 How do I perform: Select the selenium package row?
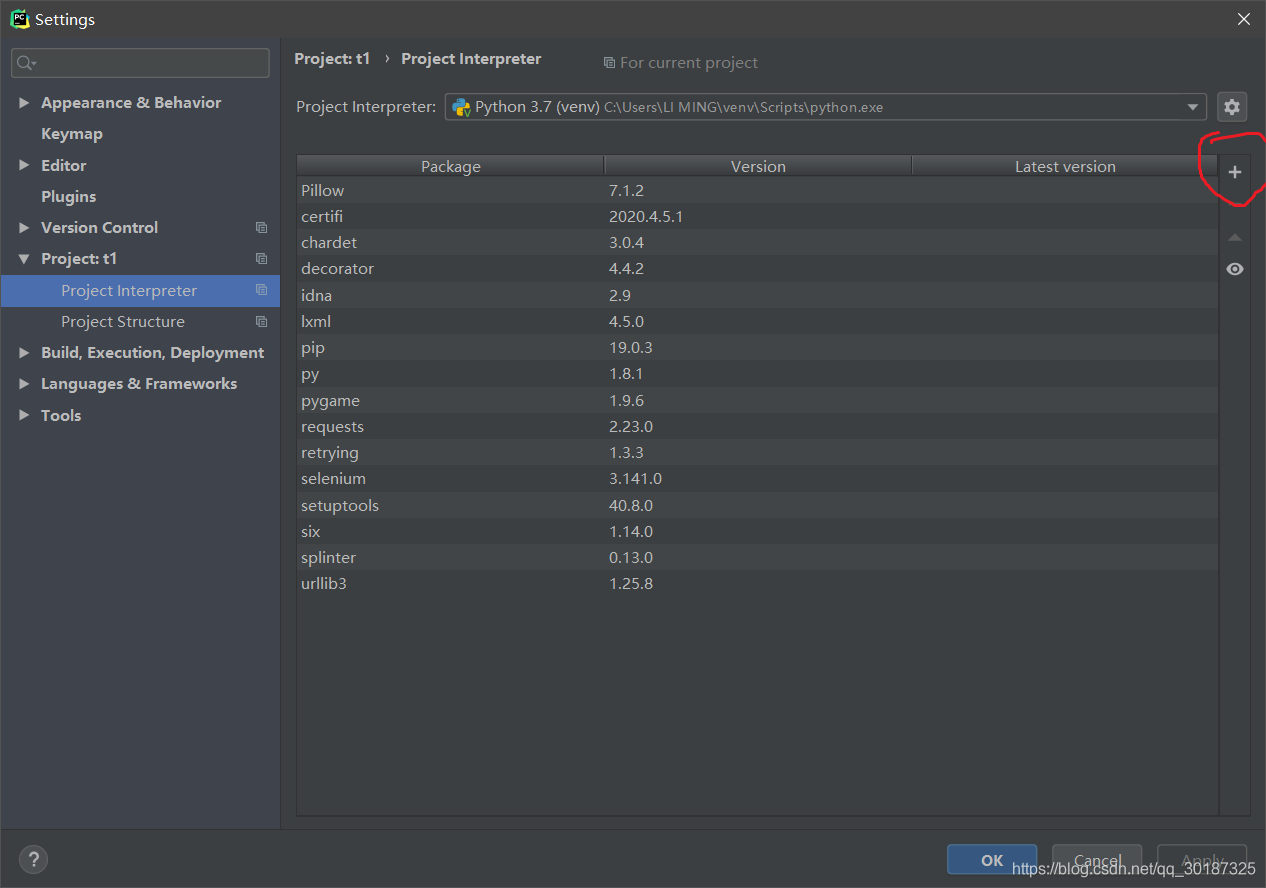(x=757, y=479)
